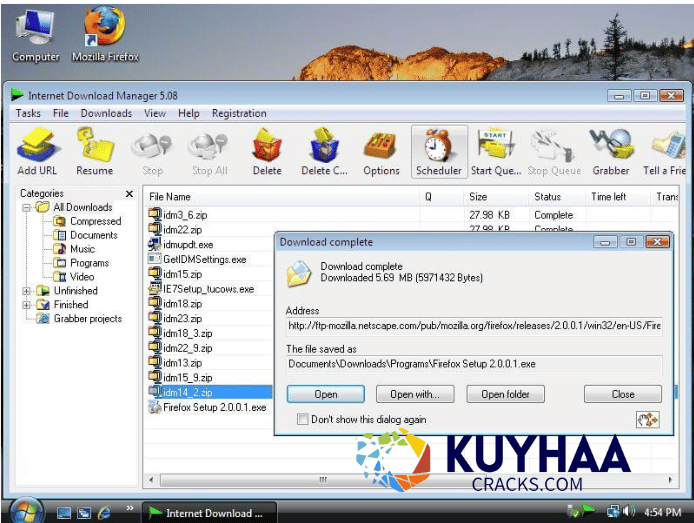Select the GetIDMSettings.exe file row
Screen dimensions: 694x523
pos(210,259)
